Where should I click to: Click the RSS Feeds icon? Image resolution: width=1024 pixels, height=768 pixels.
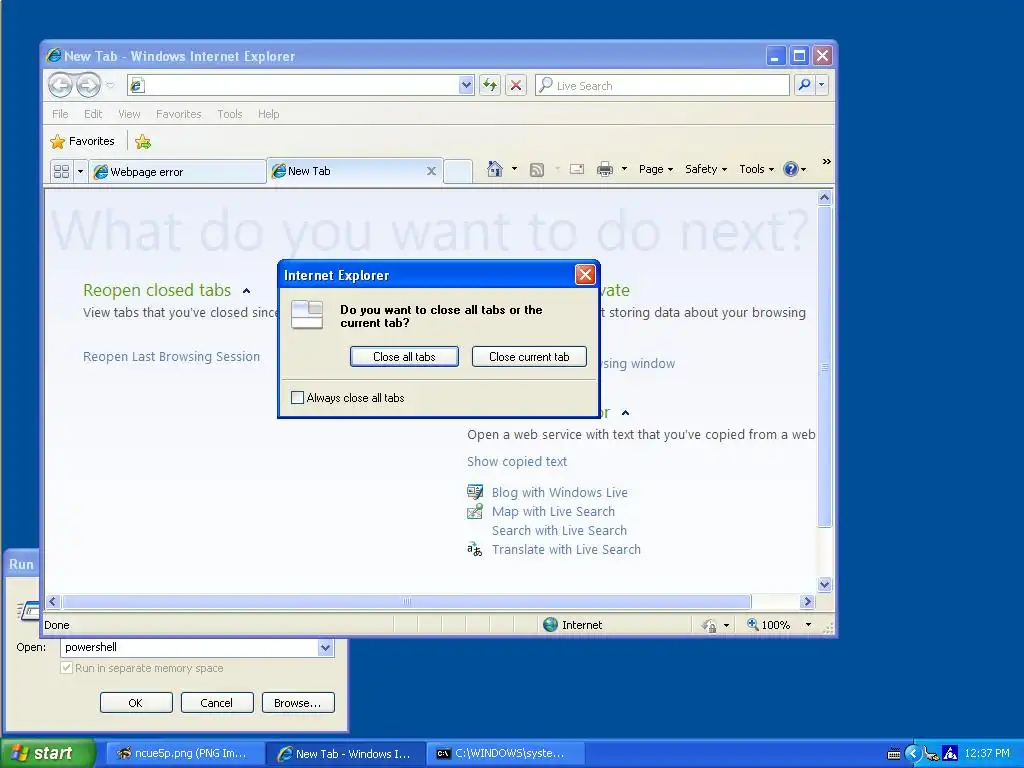pyautogui.click(x=537, y=170)
